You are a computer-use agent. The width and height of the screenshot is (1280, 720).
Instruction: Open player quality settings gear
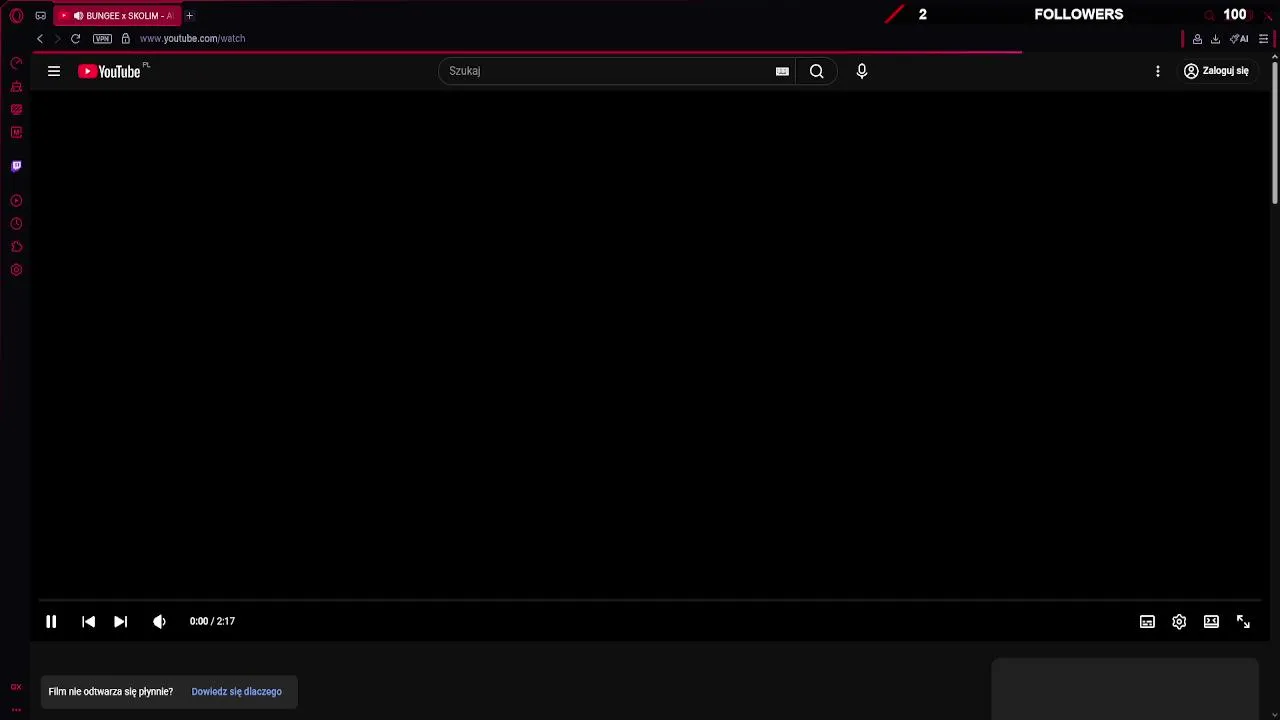(1179, 621)
